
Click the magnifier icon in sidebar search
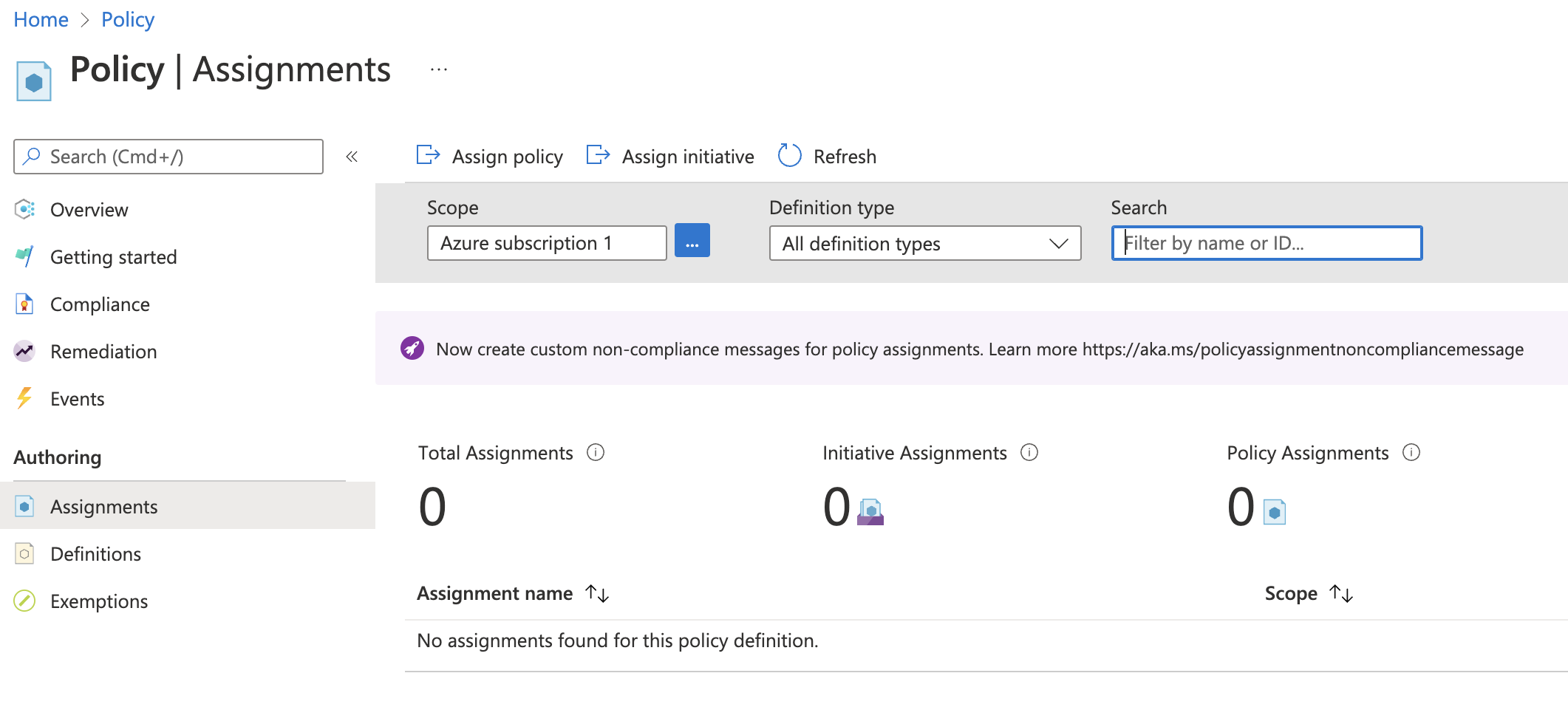click(x=32, y=156)
